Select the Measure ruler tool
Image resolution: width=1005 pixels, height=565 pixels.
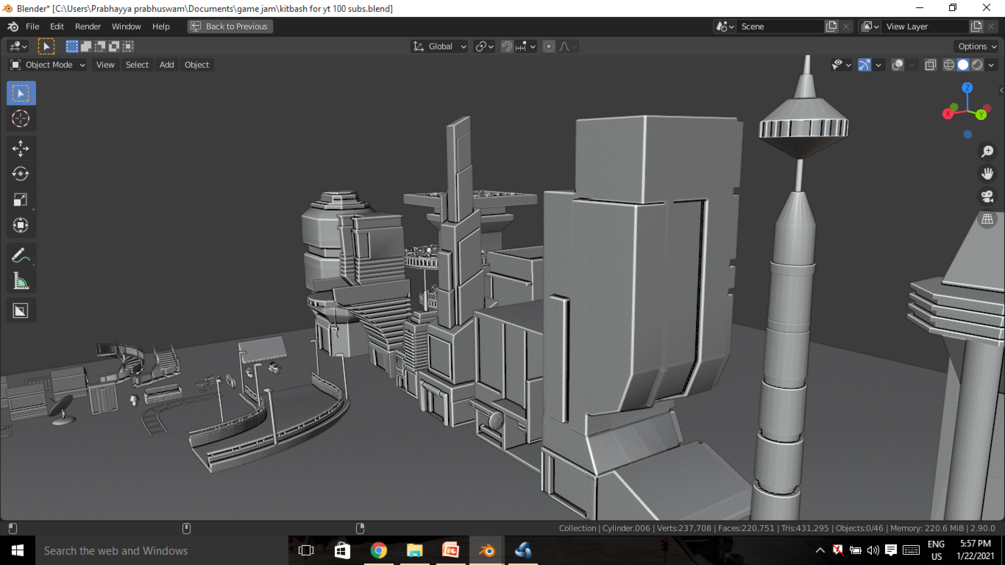pyautogui.click(x=20, y=282)
